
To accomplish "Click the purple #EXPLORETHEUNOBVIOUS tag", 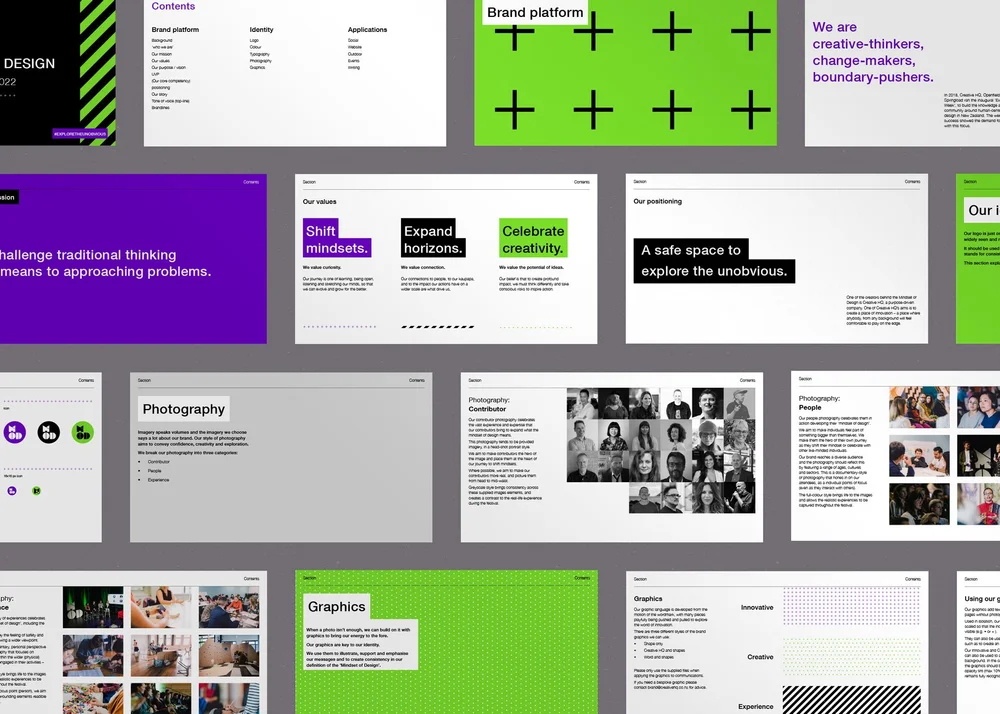I will (x=80, y=134).
